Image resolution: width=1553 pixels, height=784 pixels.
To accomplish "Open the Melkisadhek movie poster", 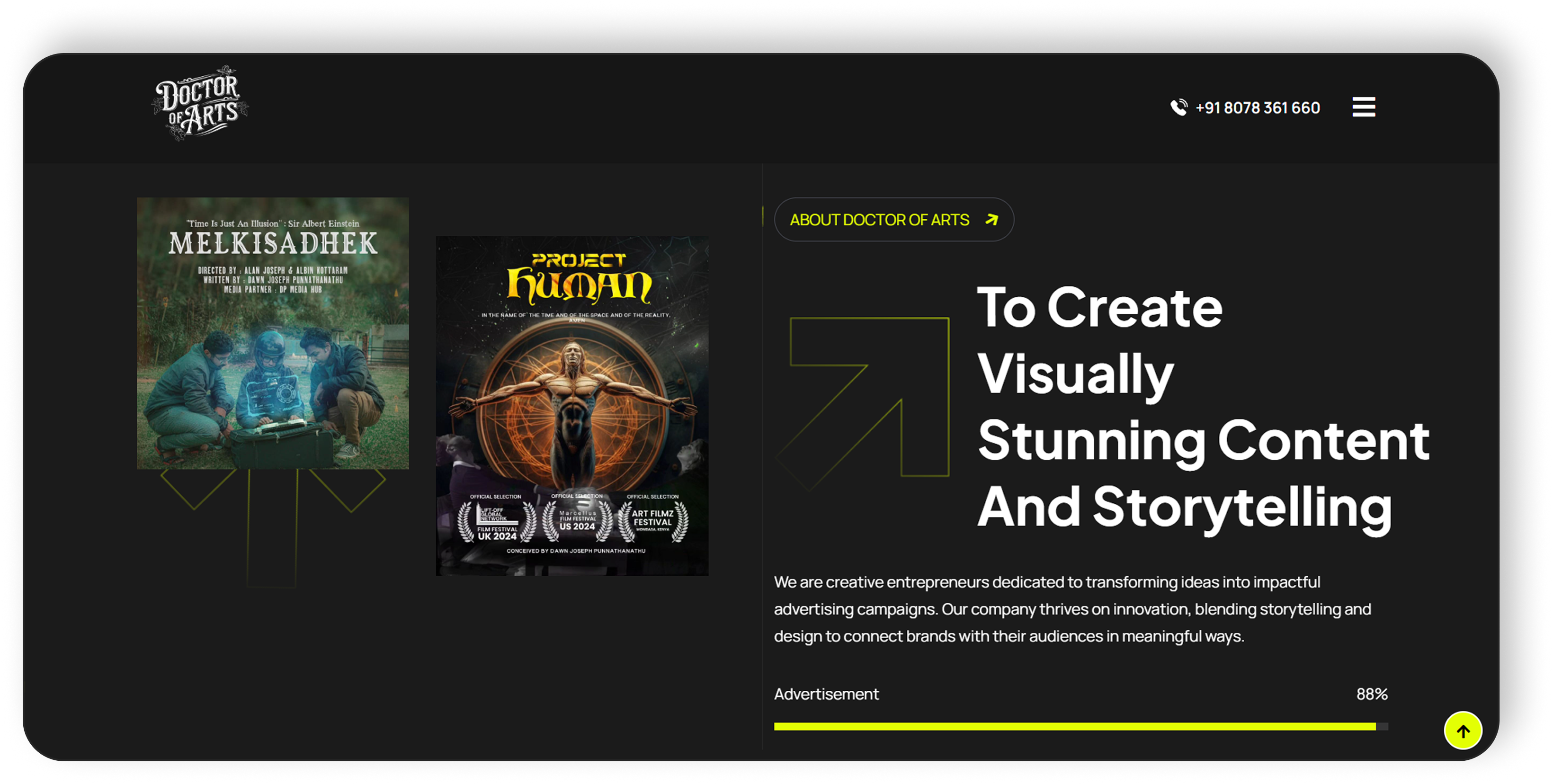I will tap(273, 333).
